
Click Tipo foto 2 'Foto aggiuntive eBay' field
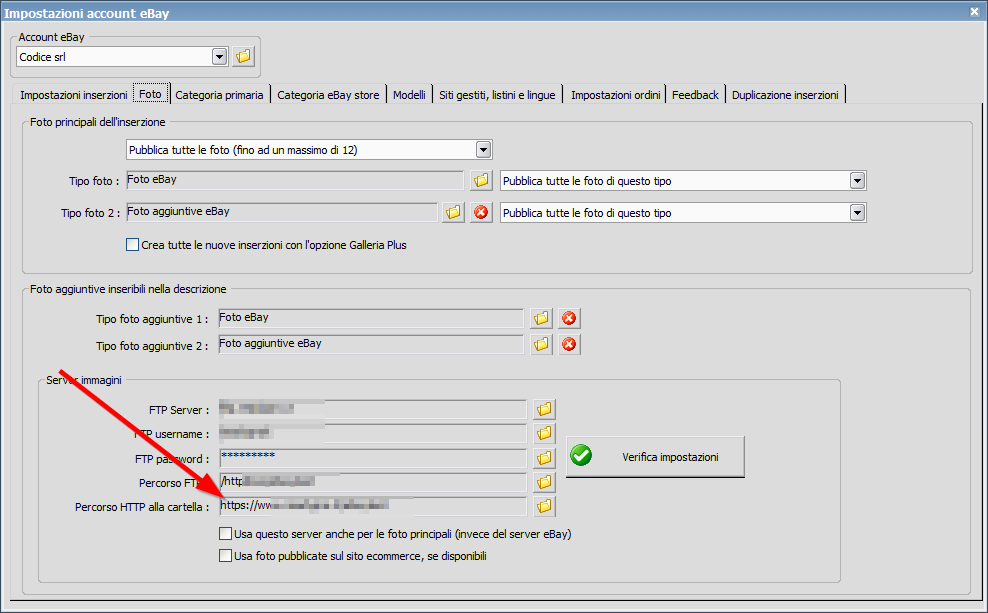[282, 212]
